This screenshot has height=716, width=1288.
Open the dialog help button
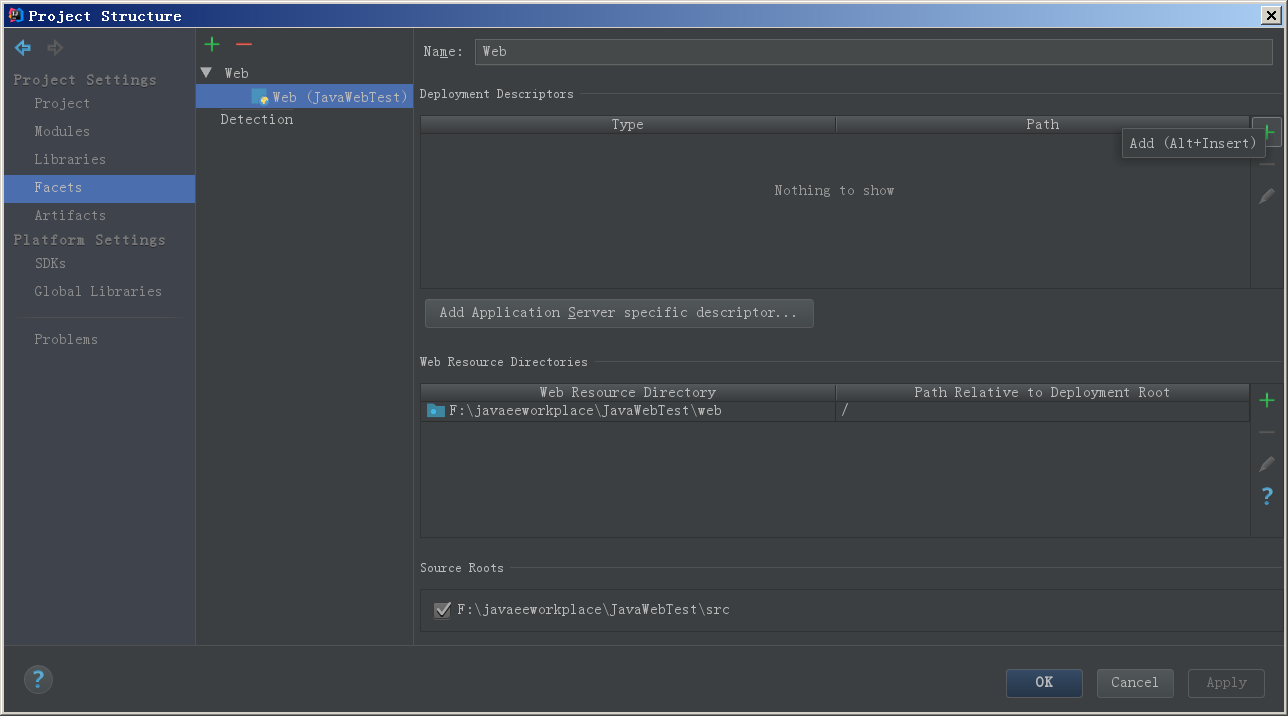[x=38, y=680]
